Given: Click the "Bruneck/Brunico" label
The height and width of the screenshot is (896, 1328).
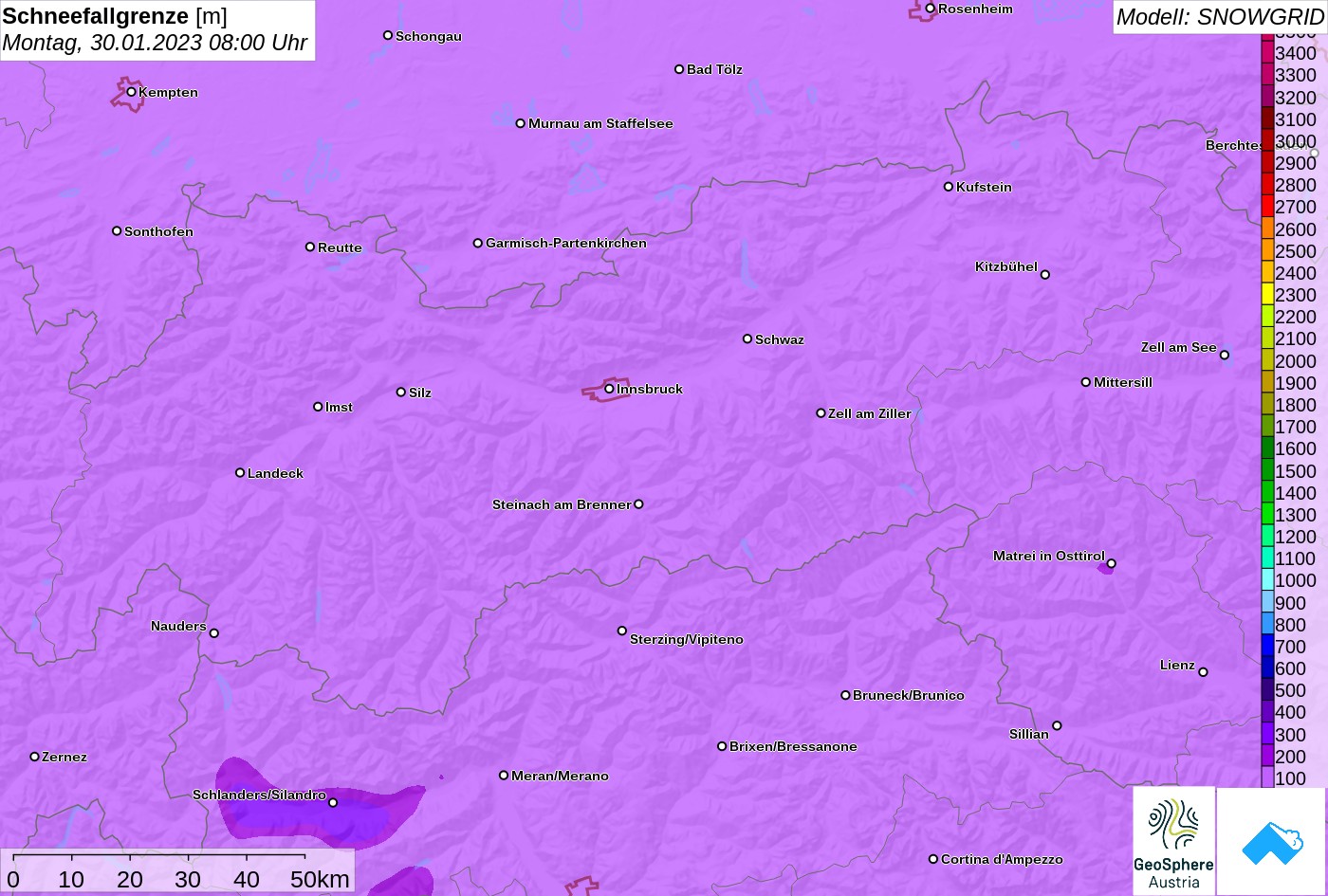Looking at the screenshot, I should 909,695.
